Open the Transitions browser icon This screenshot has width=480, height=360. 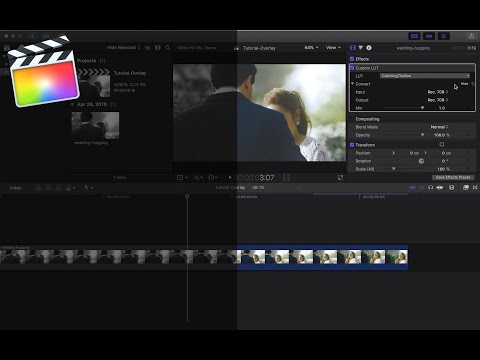pyautogui.click(x=475, y=188)
